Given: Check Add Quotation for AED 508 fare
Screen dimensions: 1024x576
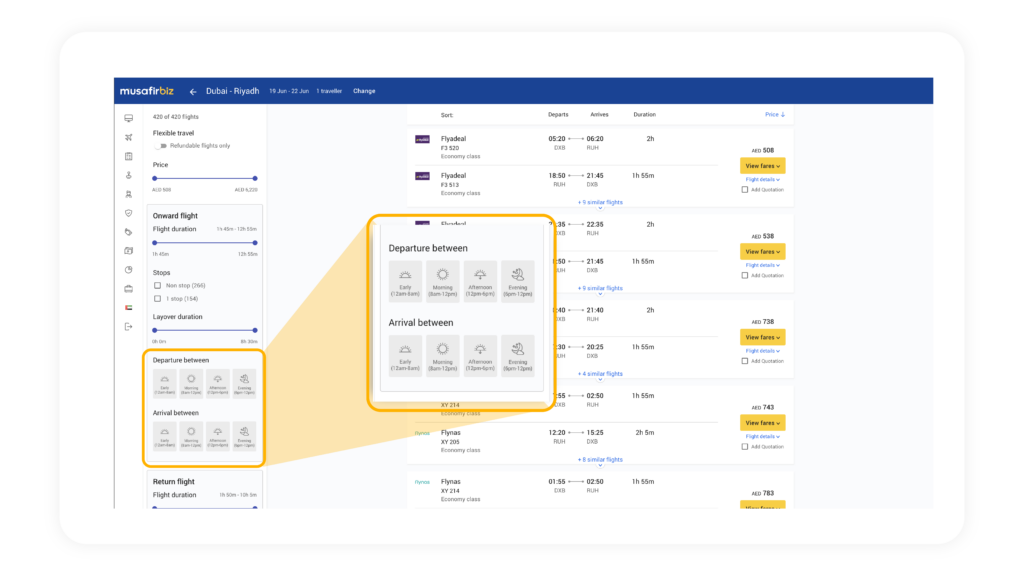Looking at the screenshot, I should 744,190.
